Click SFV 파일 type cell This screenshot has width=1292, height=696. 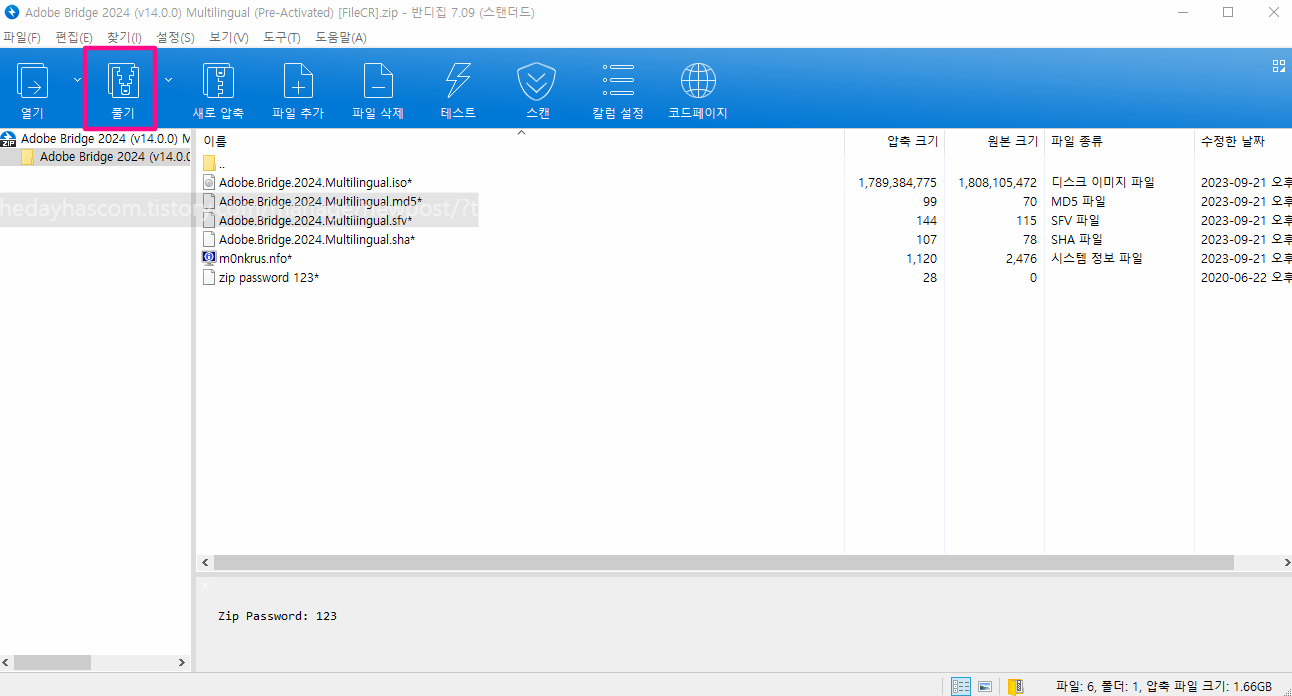click(x=1076, y=220)
